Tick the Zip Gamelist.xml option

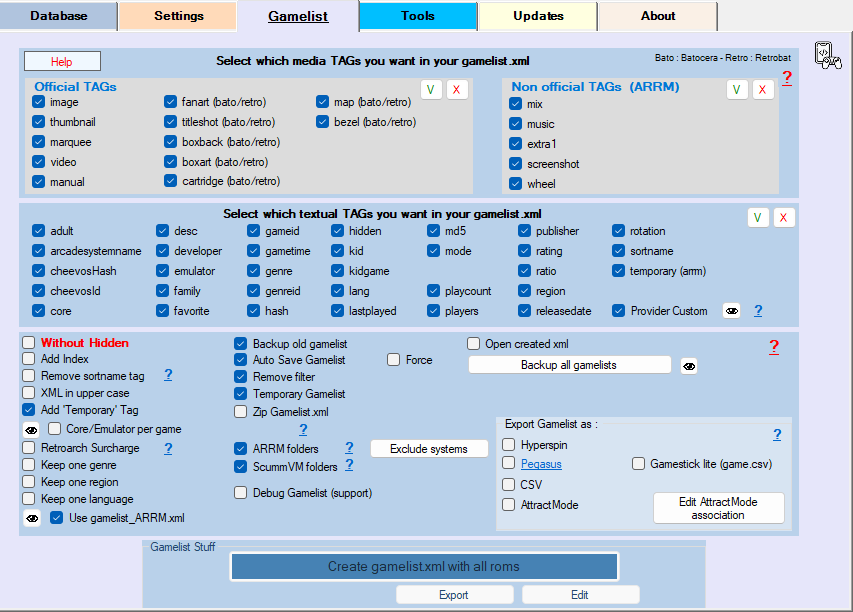coord(240,411)
